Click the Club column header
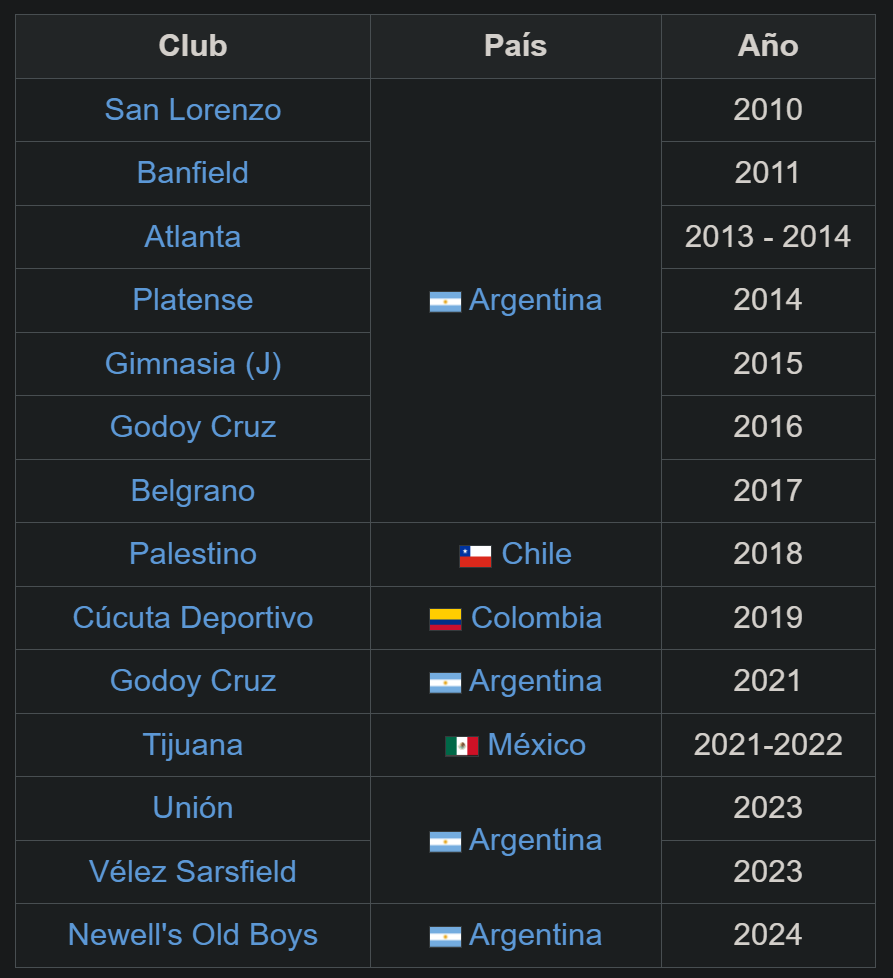The height and width of the screenshot is (978, 893). (x=193, y=46)
